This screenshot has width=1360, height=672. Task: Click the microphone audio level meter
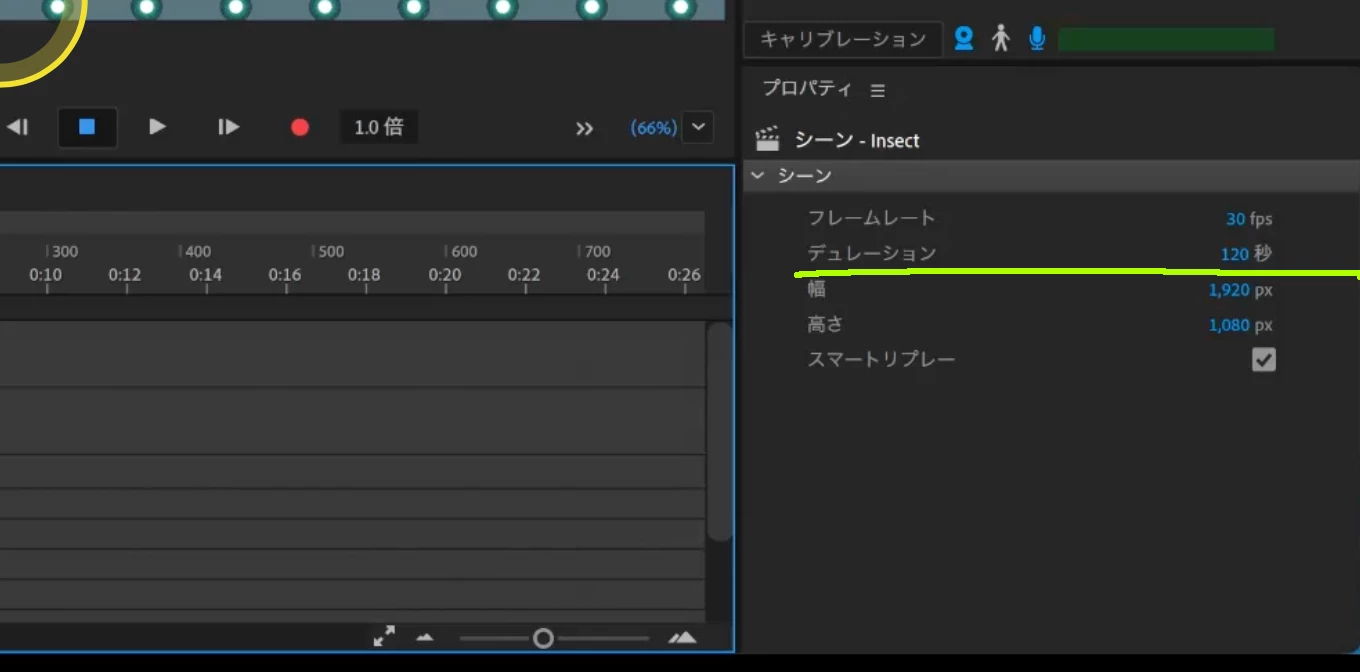[1166, 40]
